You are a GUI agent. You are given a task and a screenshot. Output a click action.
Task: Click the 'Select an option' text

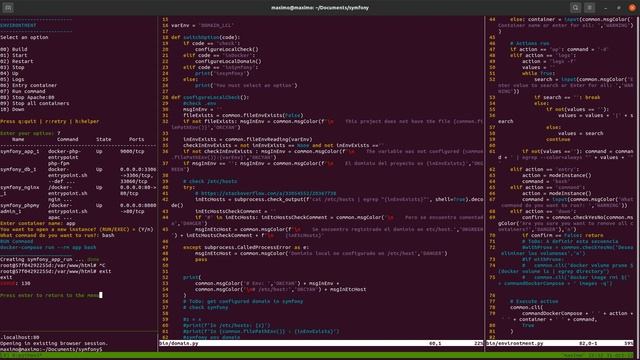[x=24, y=37]
